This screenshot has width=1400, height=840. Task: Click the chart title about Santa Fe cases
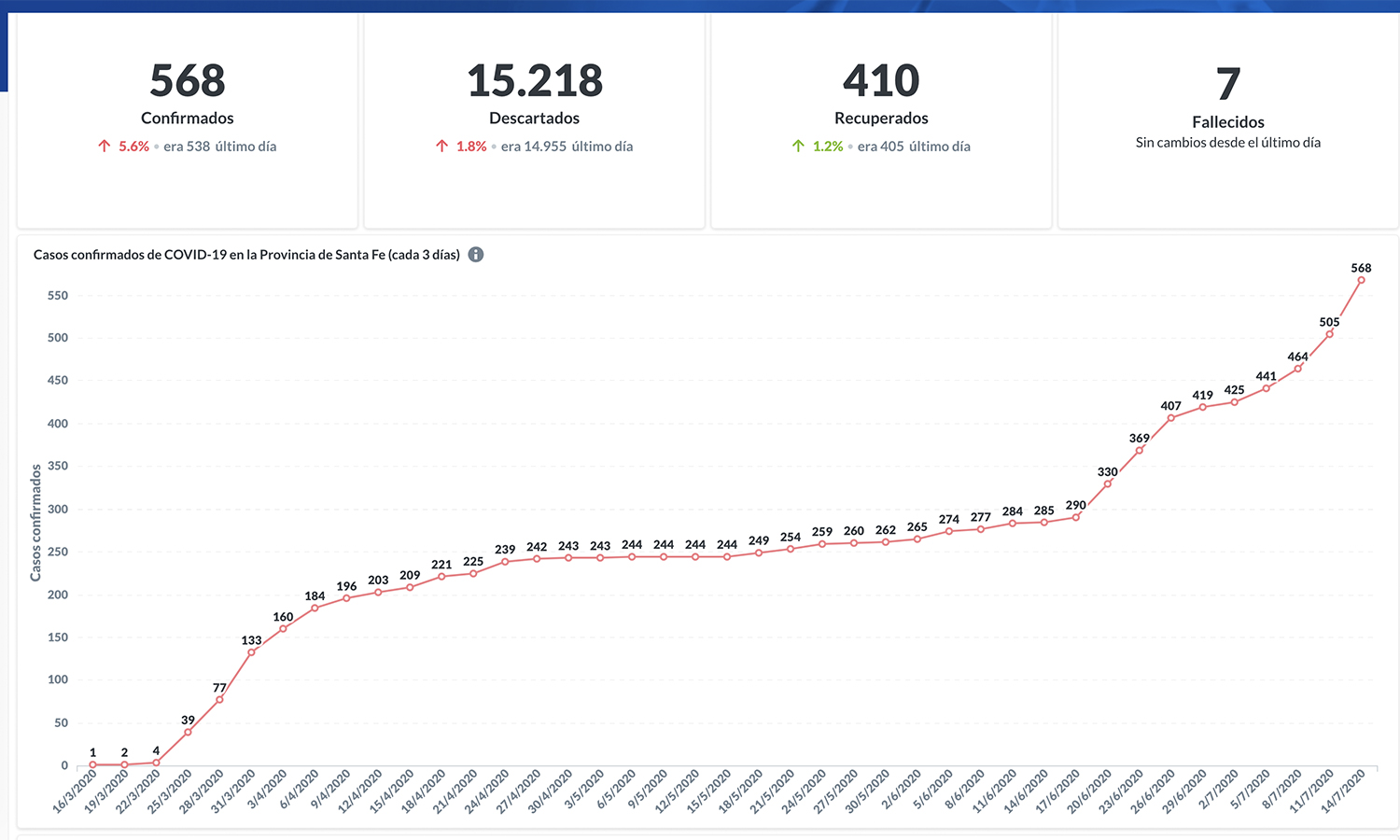click(246, 255)
